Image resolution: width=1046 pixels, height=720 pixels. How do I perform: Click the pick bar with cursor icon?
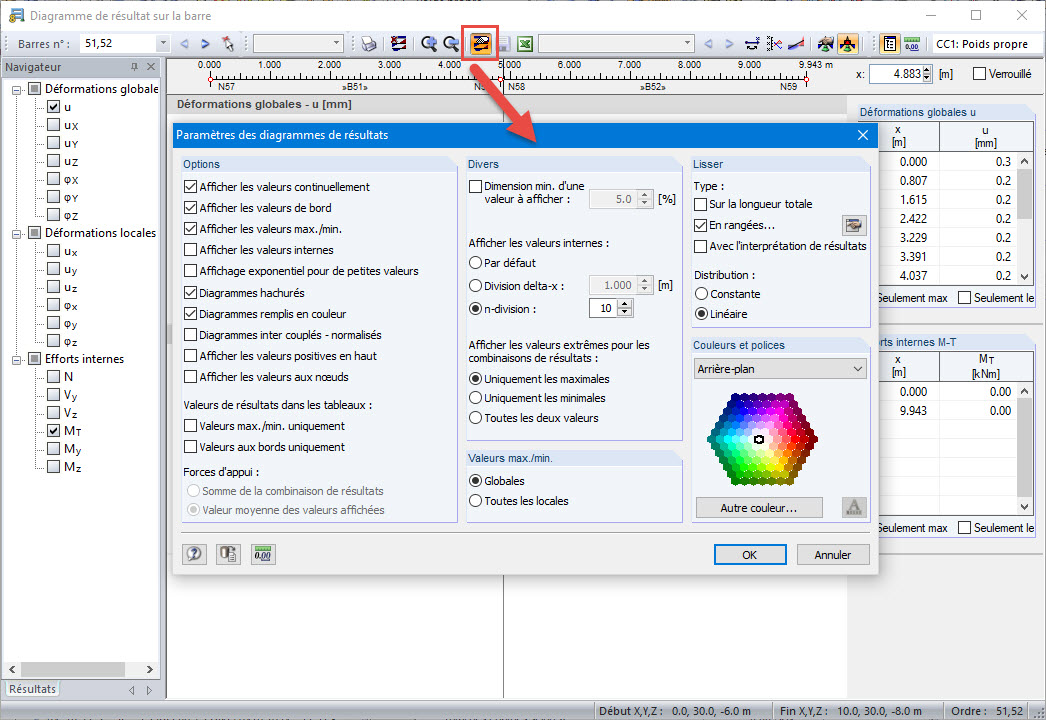click(228, 44)
